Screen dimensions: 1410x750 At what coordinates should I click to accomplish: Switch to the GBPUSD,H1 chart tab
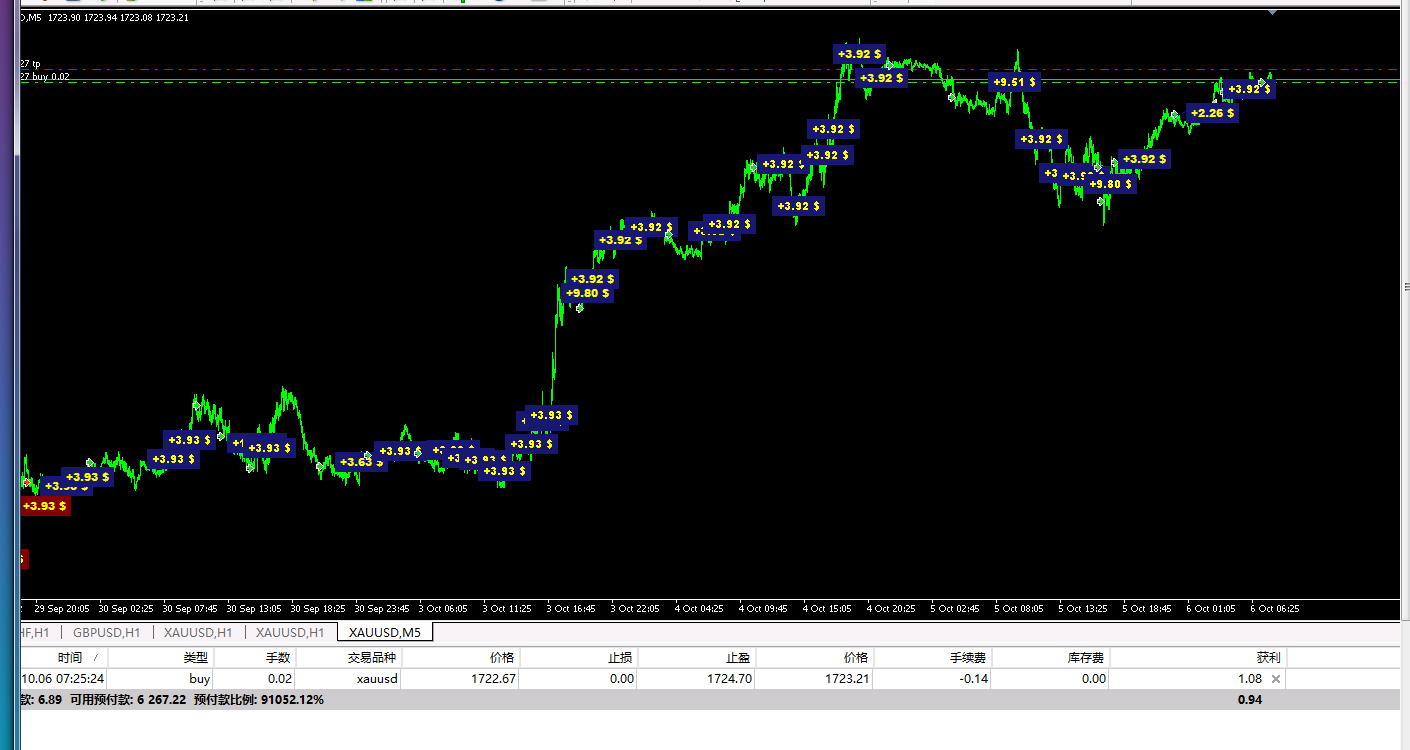[106, 632]
